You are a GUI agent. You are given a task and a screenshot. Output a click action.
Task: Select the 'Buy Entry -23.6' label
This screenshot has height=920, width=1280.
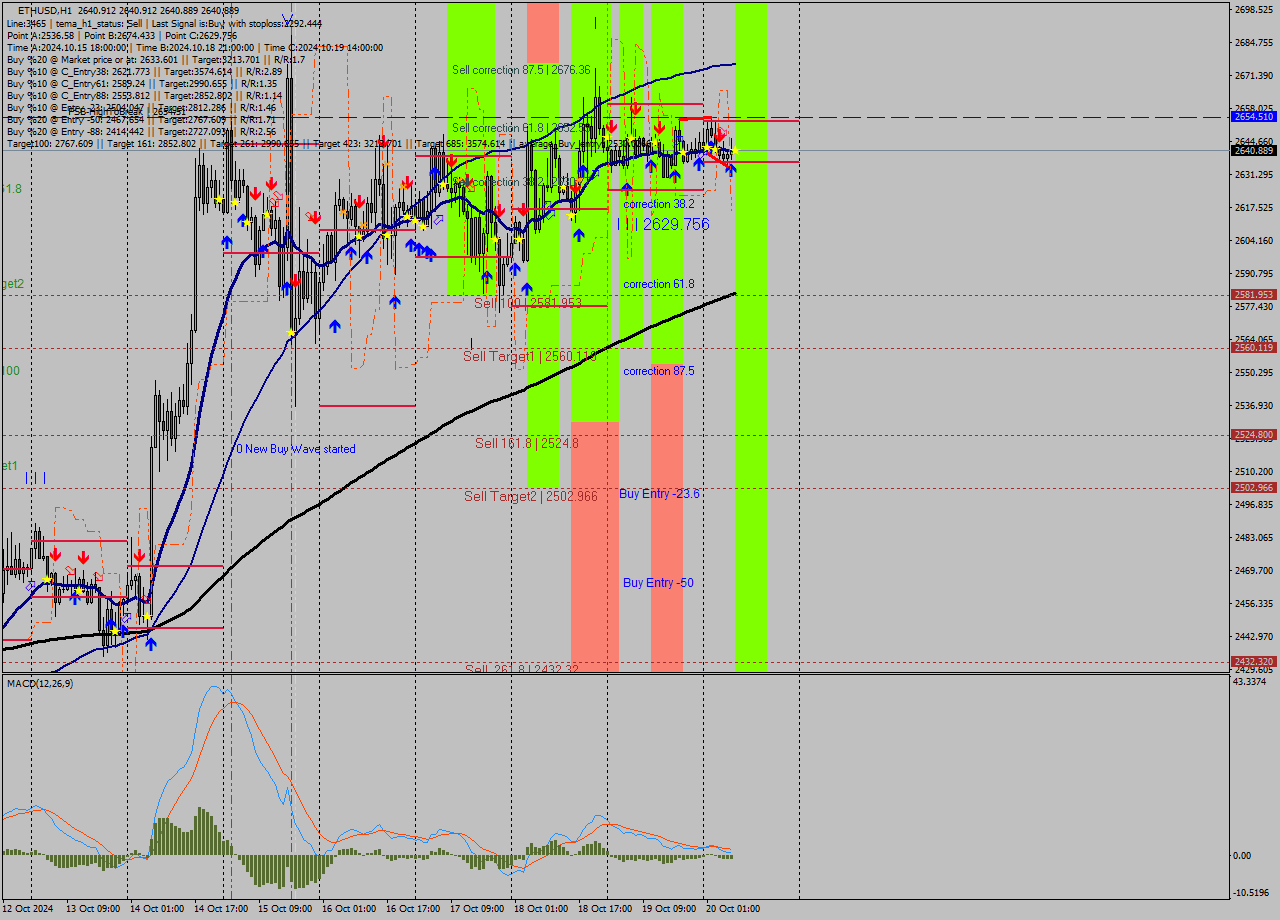[x=659, y=494]
